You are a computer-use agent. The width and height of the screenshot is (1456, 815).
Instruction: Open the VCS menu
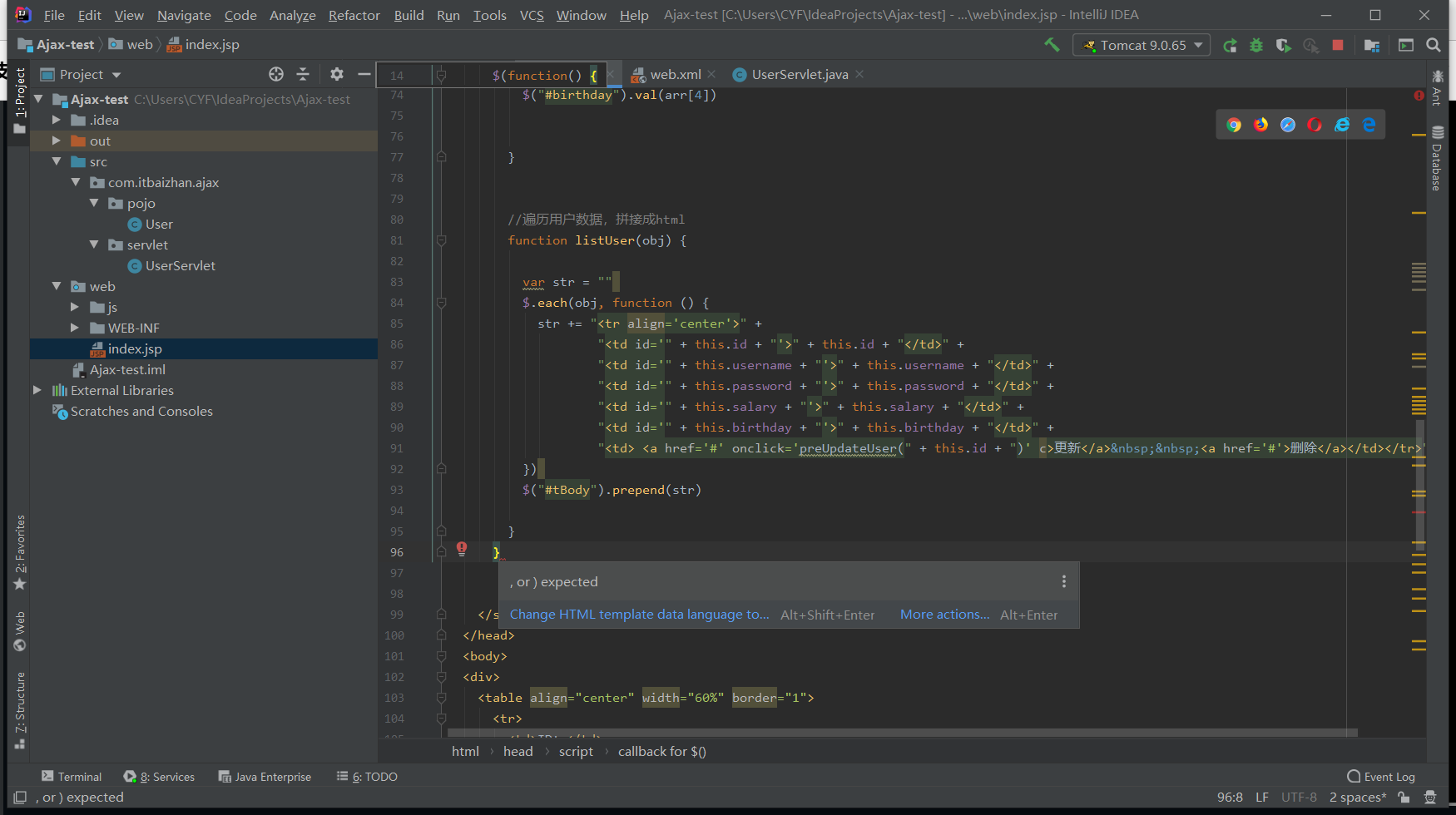click(x=531, y=15)
